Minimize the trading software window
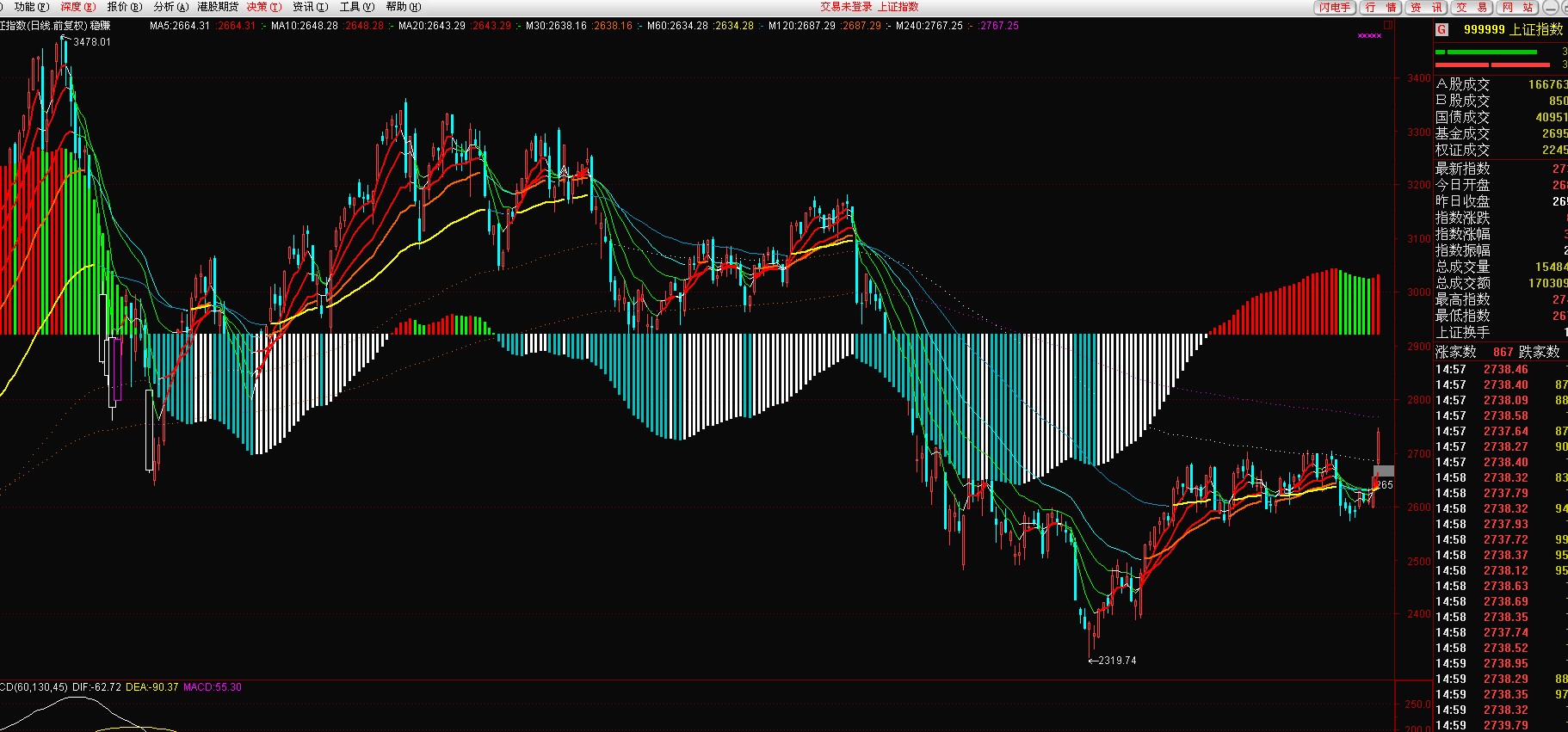 point(1549,8)
